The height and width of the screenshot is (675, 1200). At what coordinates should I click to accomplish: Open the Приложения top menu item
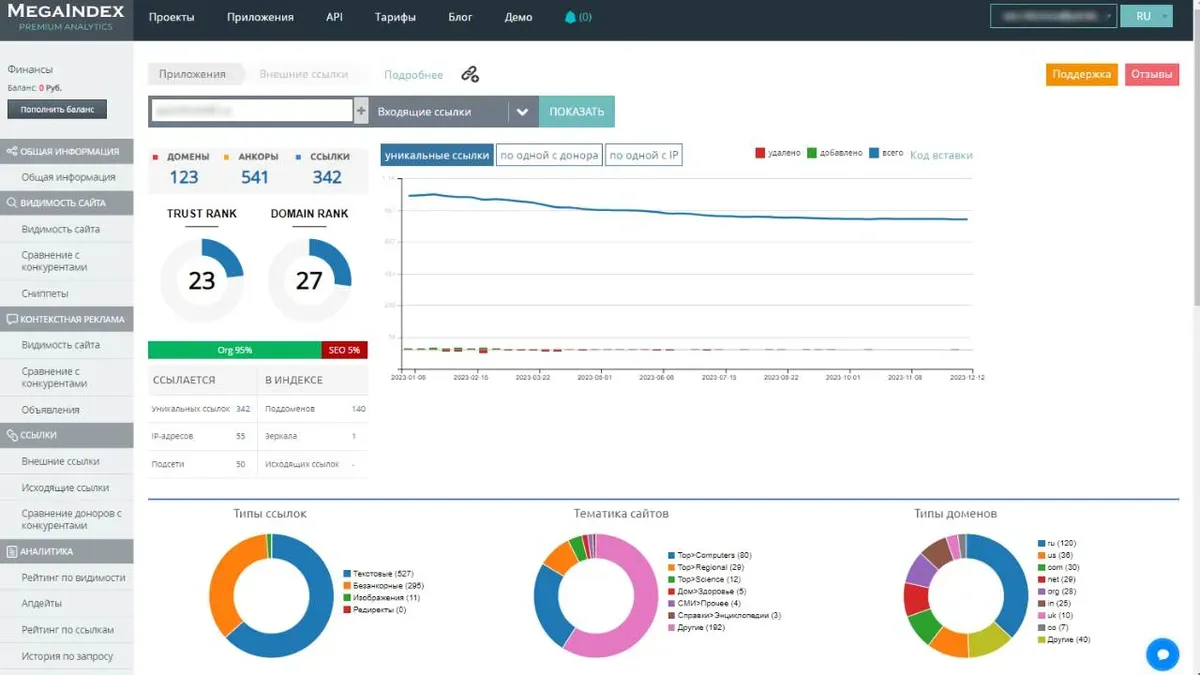pos(260,17)
